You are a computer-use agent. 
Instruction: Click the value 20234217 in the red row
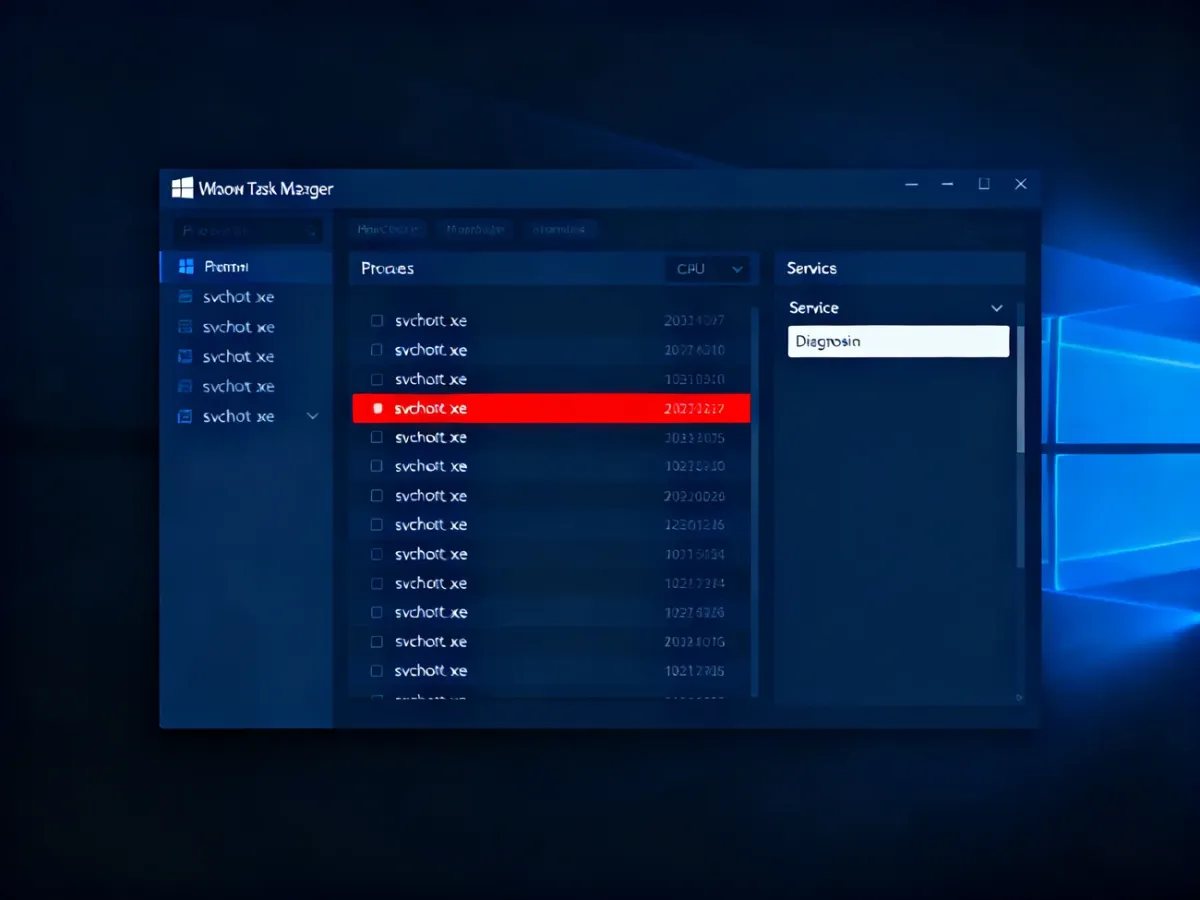click(694, 408)
